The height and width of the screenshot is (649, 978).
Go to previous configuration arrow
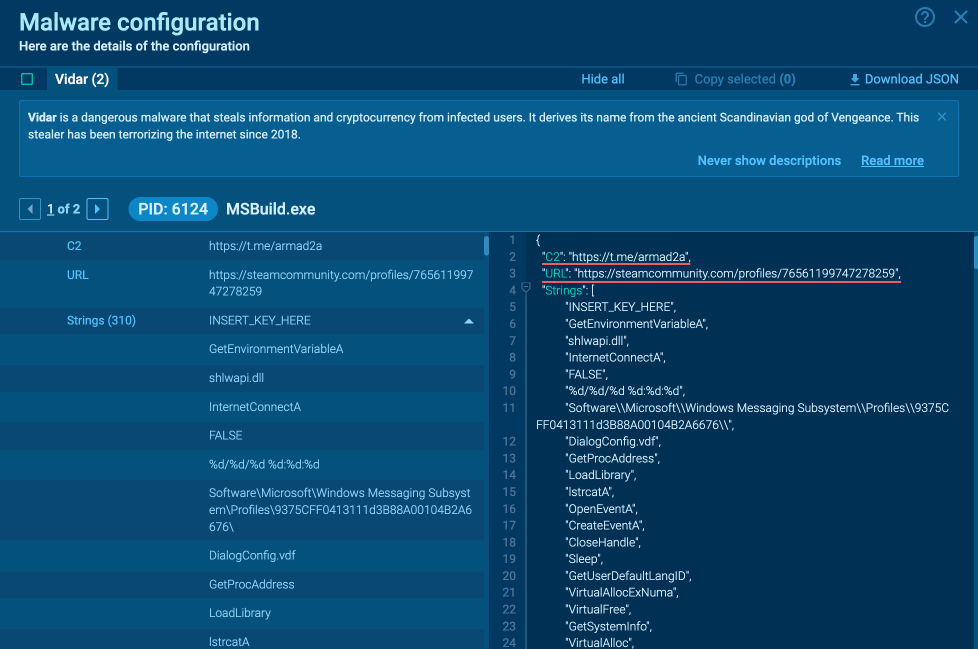click(x=30, y=209)
